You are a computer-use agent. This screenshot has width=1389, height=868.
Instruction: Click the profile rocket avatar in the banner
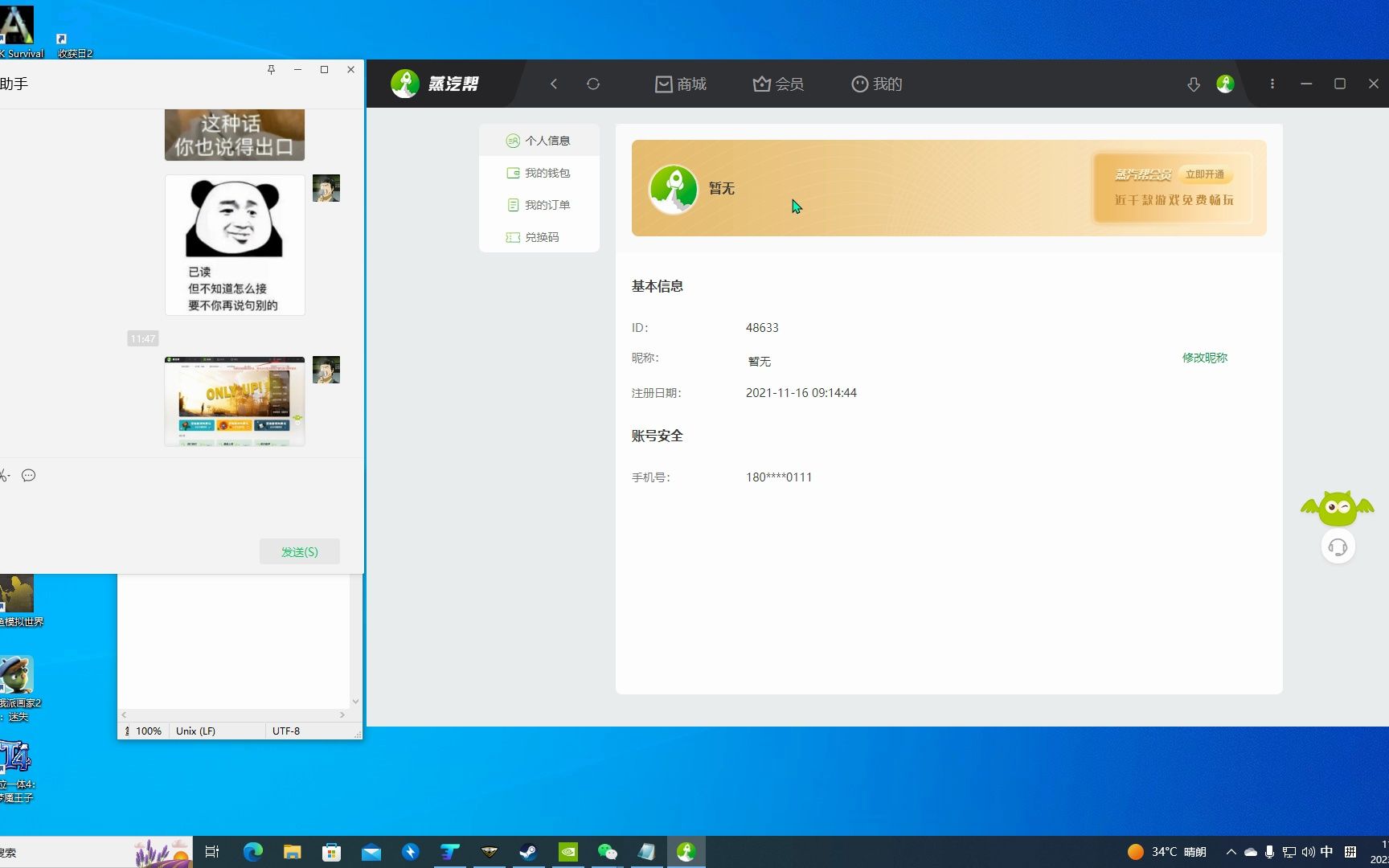coord(674,189)
